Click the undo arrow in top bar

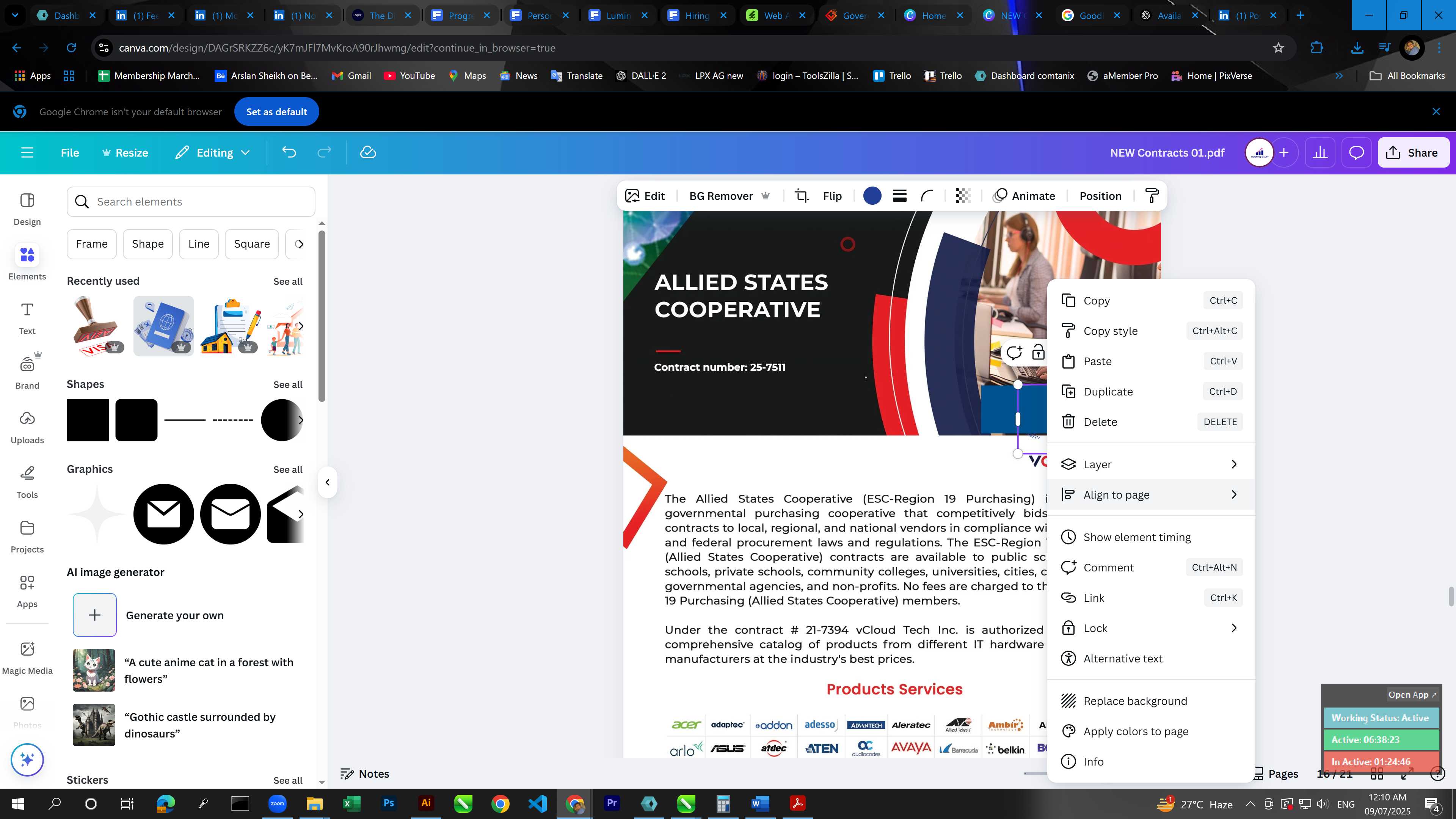(x=289, y=152)
